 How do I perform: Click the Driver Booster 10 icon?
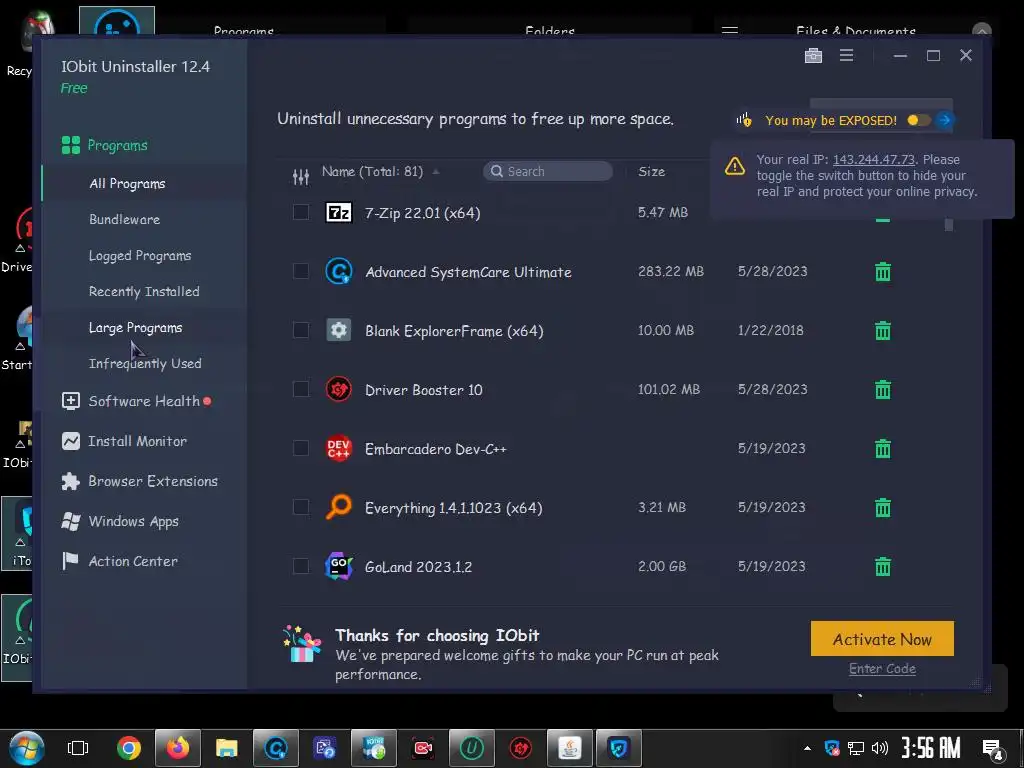(x=338, y=390)
